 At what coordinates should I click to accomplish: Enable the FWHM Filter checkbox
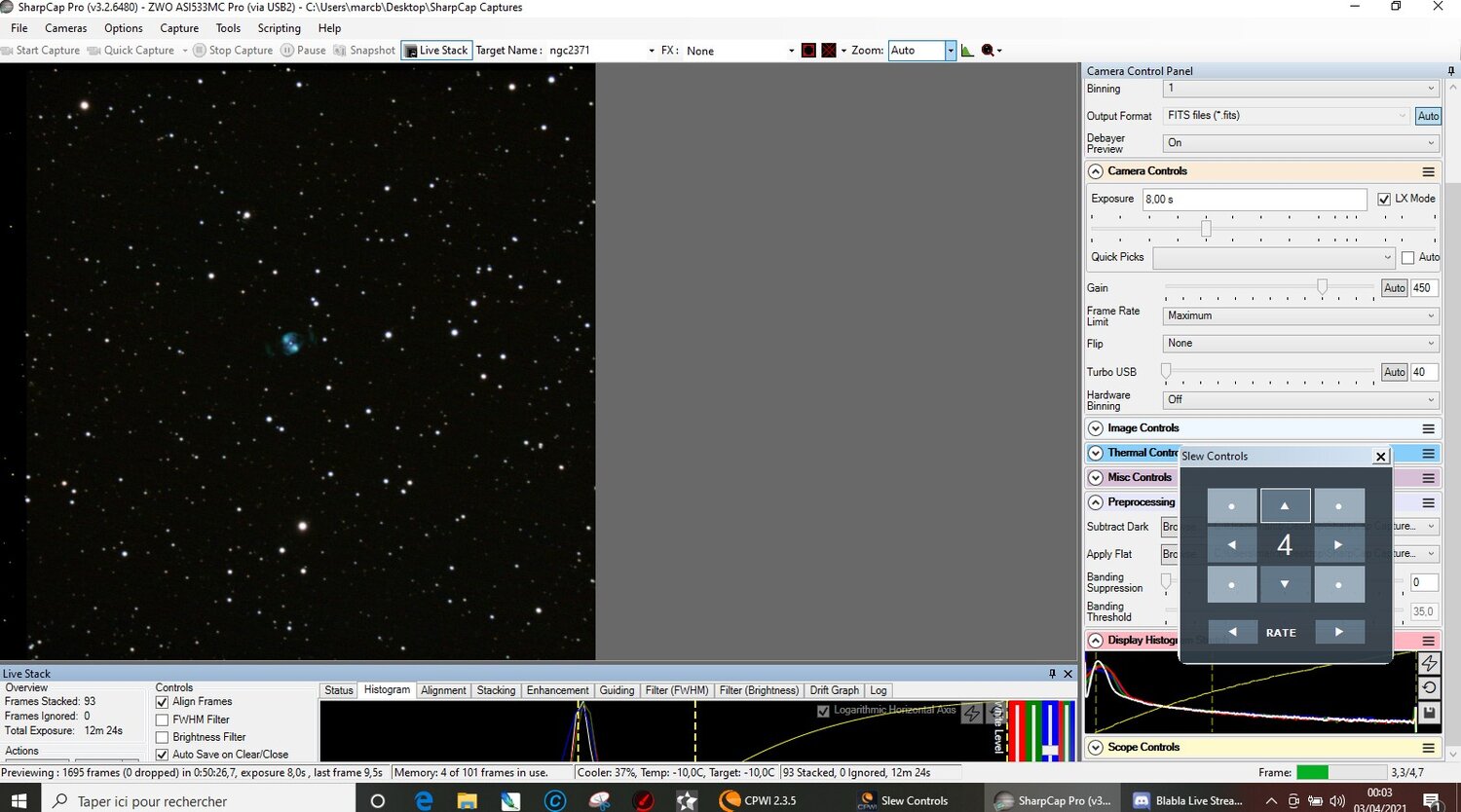pos(162,719)
